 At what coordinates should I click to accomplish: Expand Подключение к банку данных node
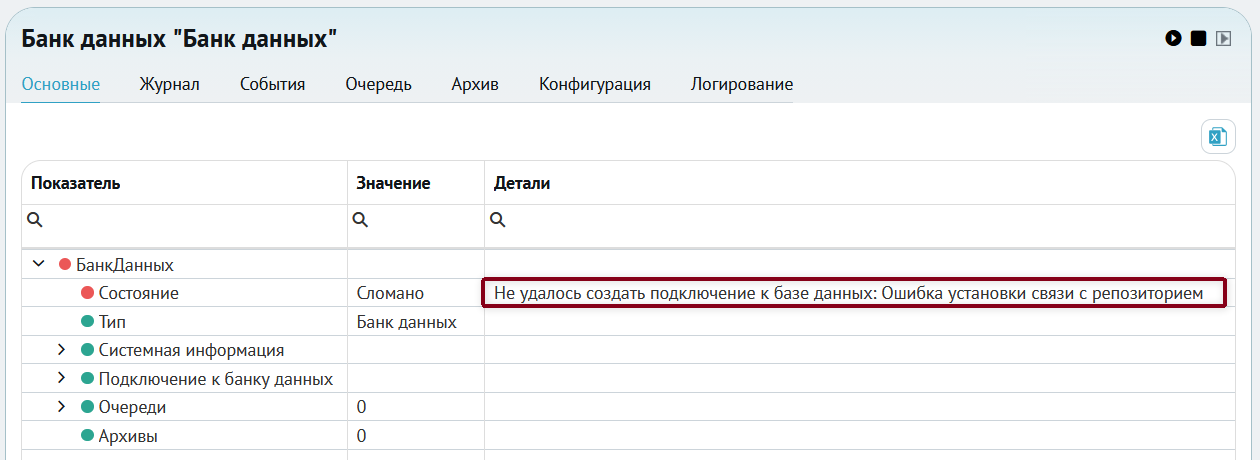click(61, 378)
